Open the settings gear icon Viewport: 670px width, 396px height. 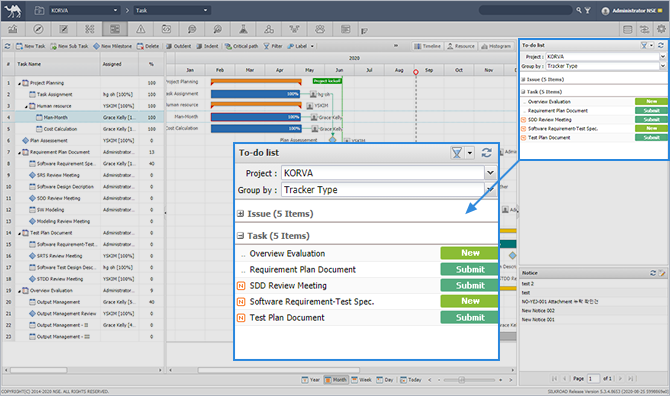661,29
